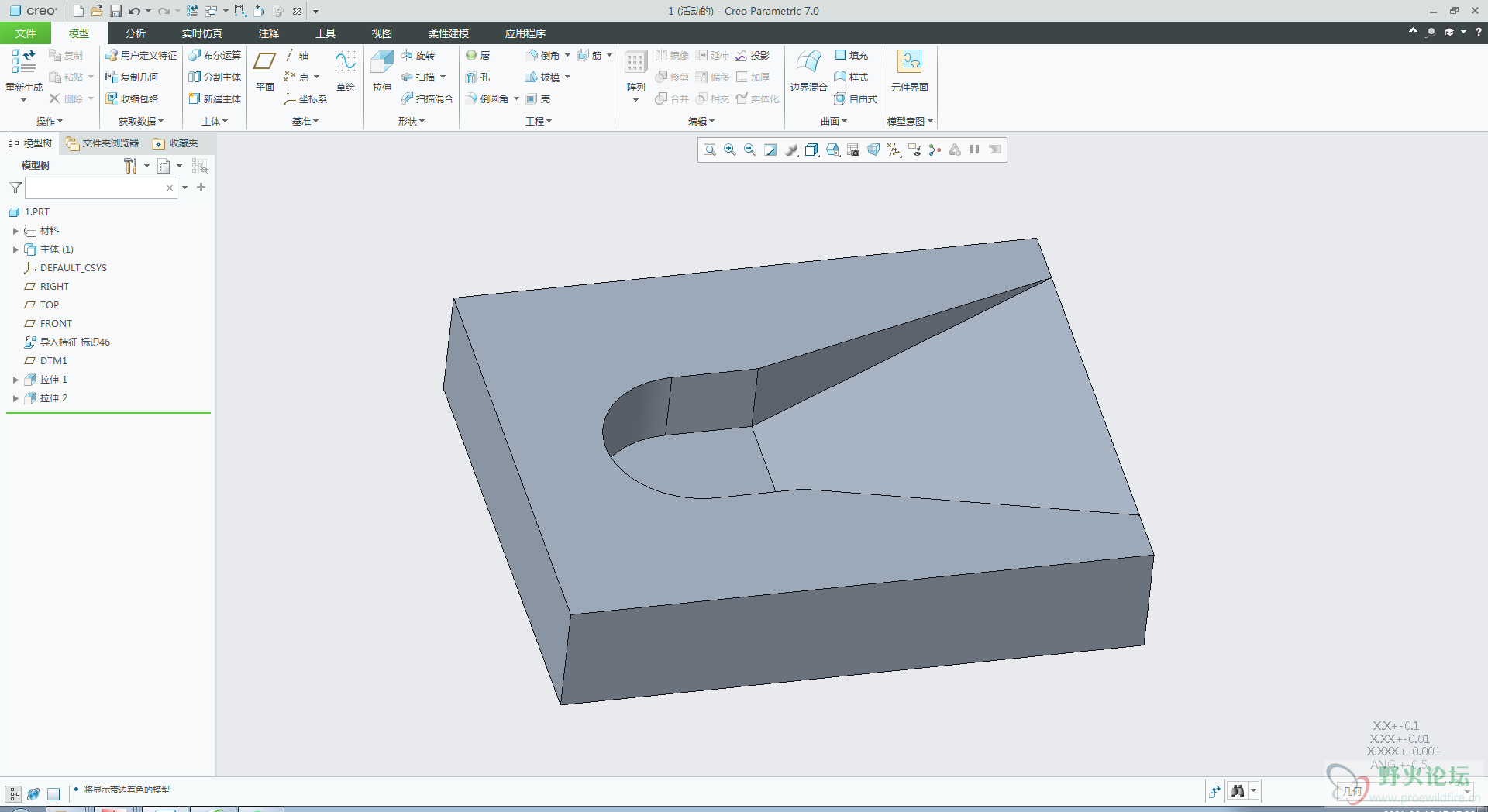The image size is (1488, 812).
Task: Open the 曲面 group dropdown
Action: [834, 121]
